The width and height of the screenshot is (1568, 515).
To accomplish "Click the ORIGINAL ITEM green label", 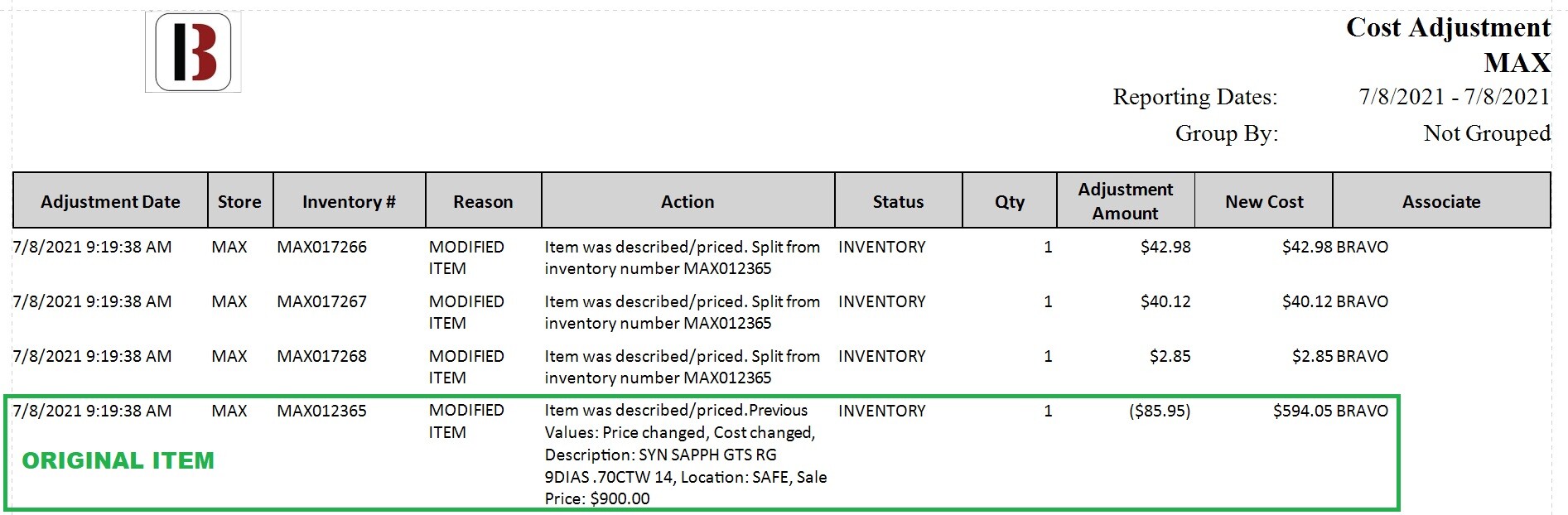I will (x=118, y=460).
